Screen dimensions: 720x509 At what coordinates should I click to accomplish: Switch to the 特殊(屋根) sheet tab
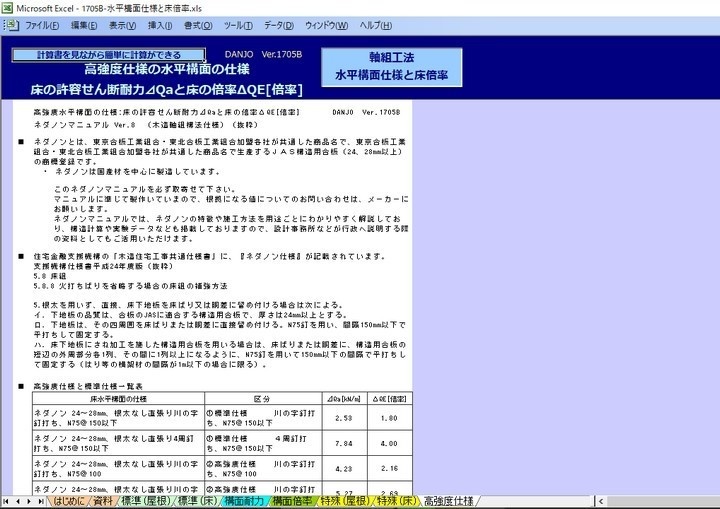(x=344, y=501)
